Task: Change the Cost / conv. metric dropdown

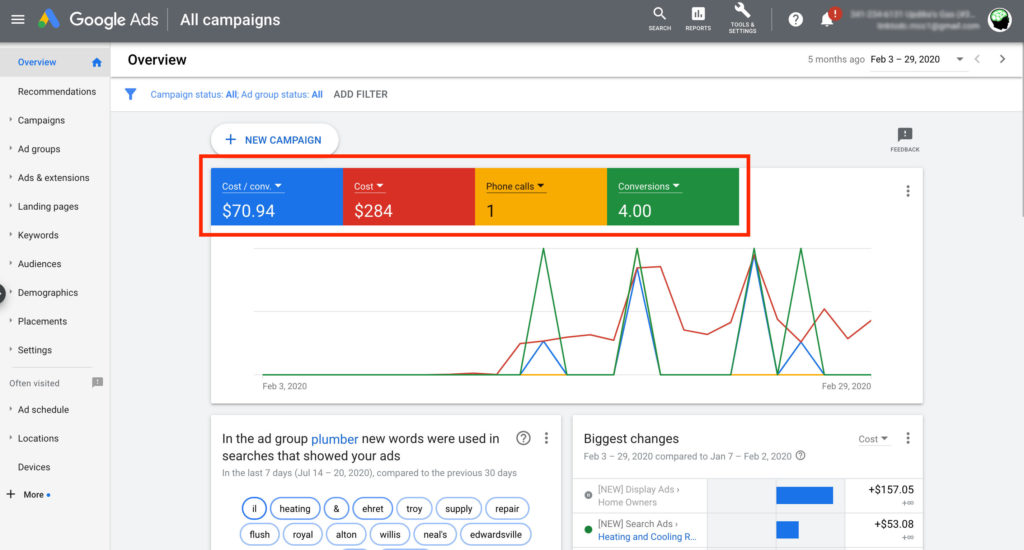Action: (252, 186)
